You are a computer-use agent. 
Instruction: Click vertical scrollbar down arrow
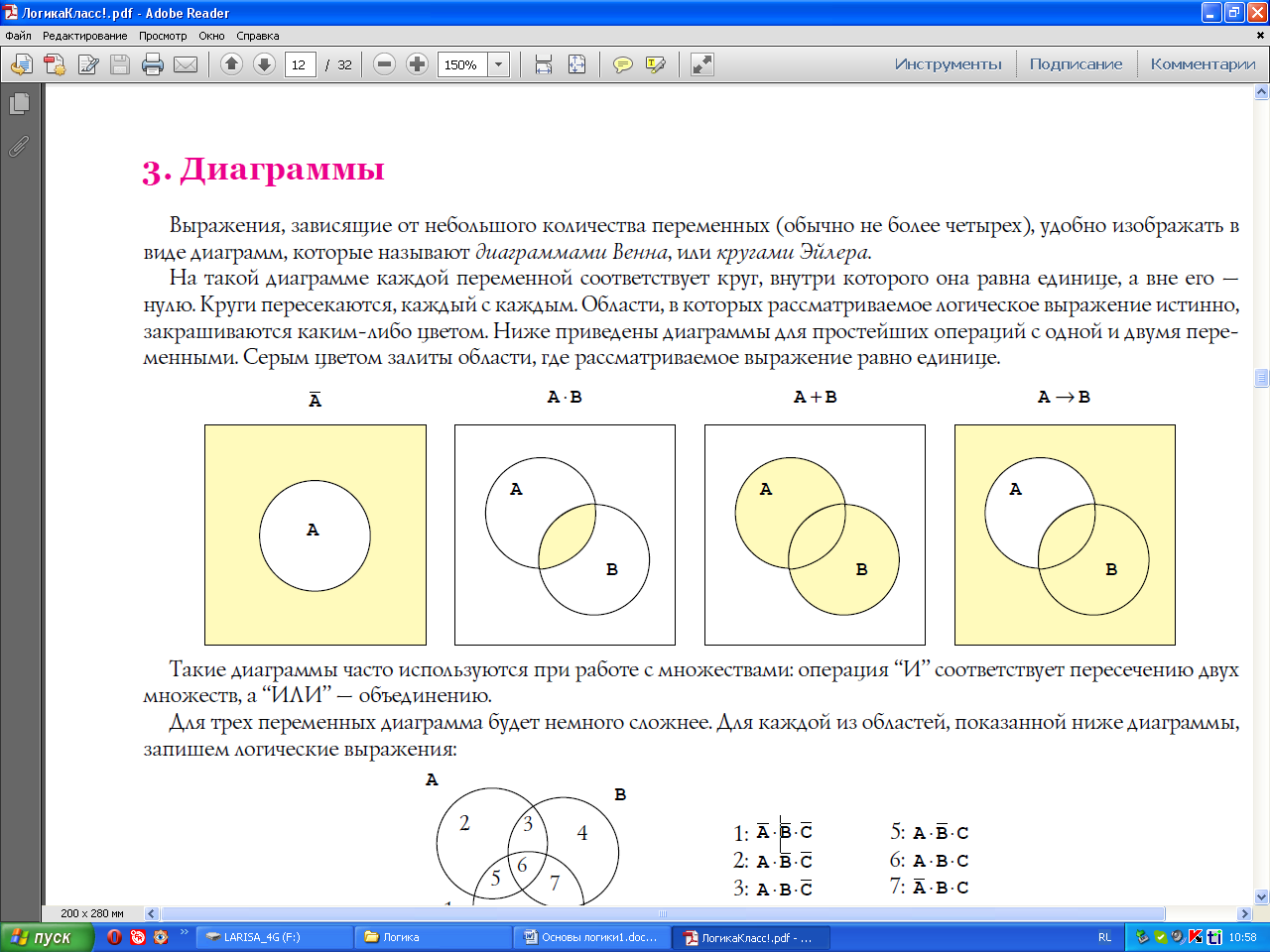coord(1262,896)
